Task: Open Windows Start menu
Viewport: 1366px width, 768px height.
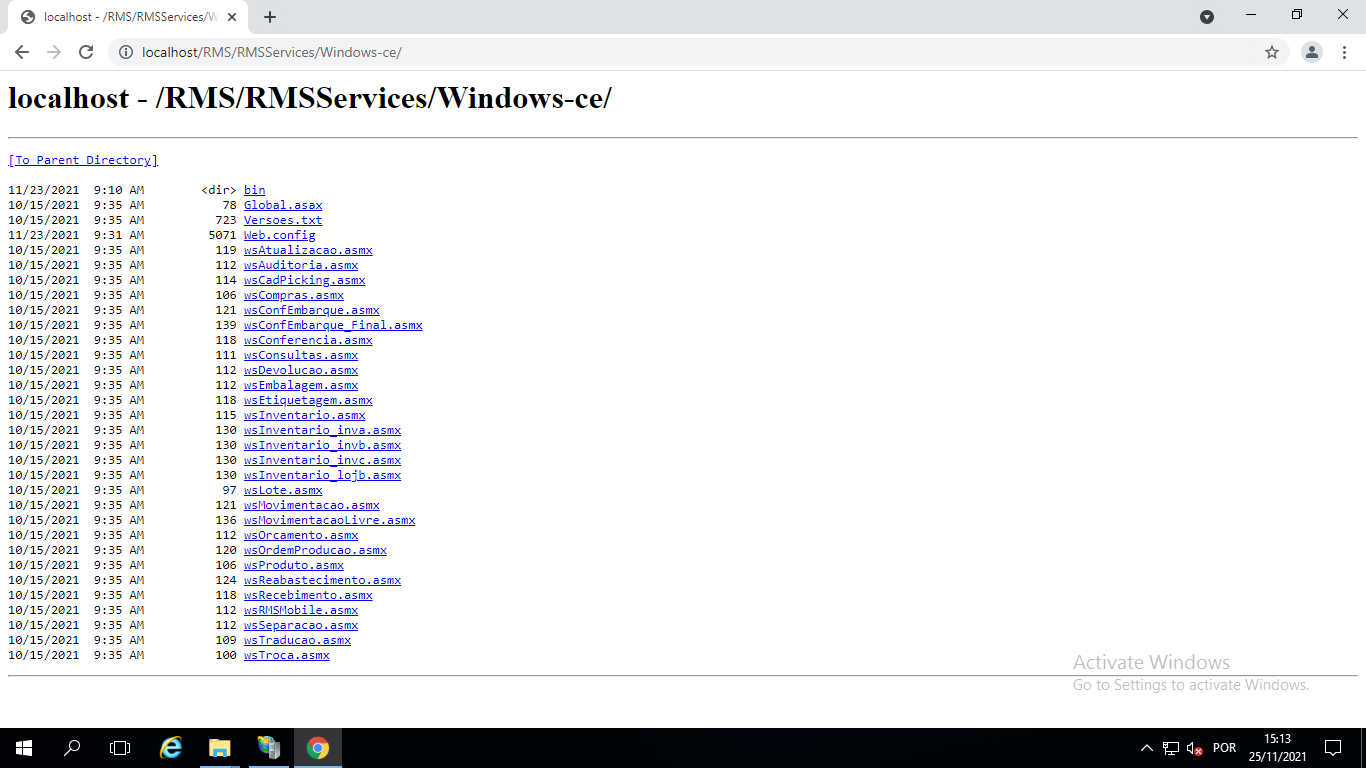Action: (24, 748)
